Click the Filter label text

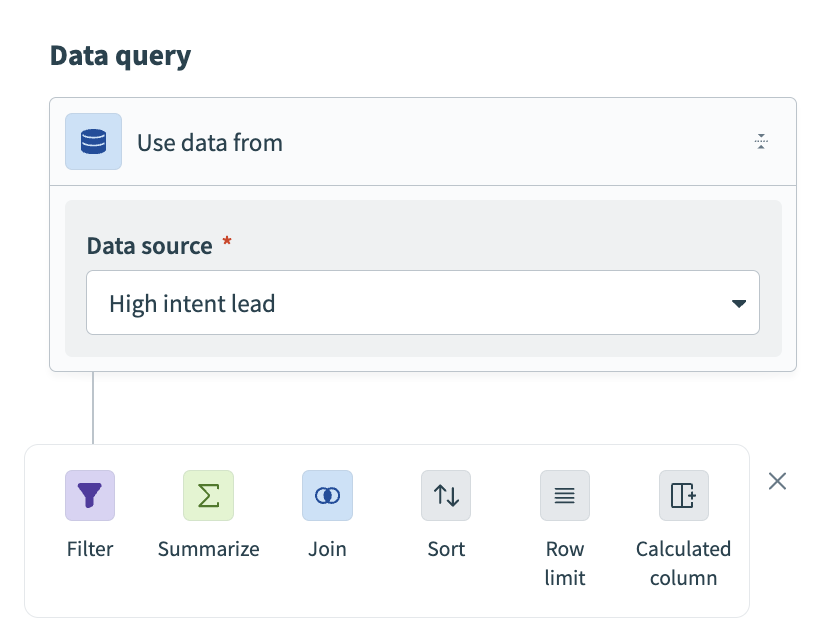90,548
